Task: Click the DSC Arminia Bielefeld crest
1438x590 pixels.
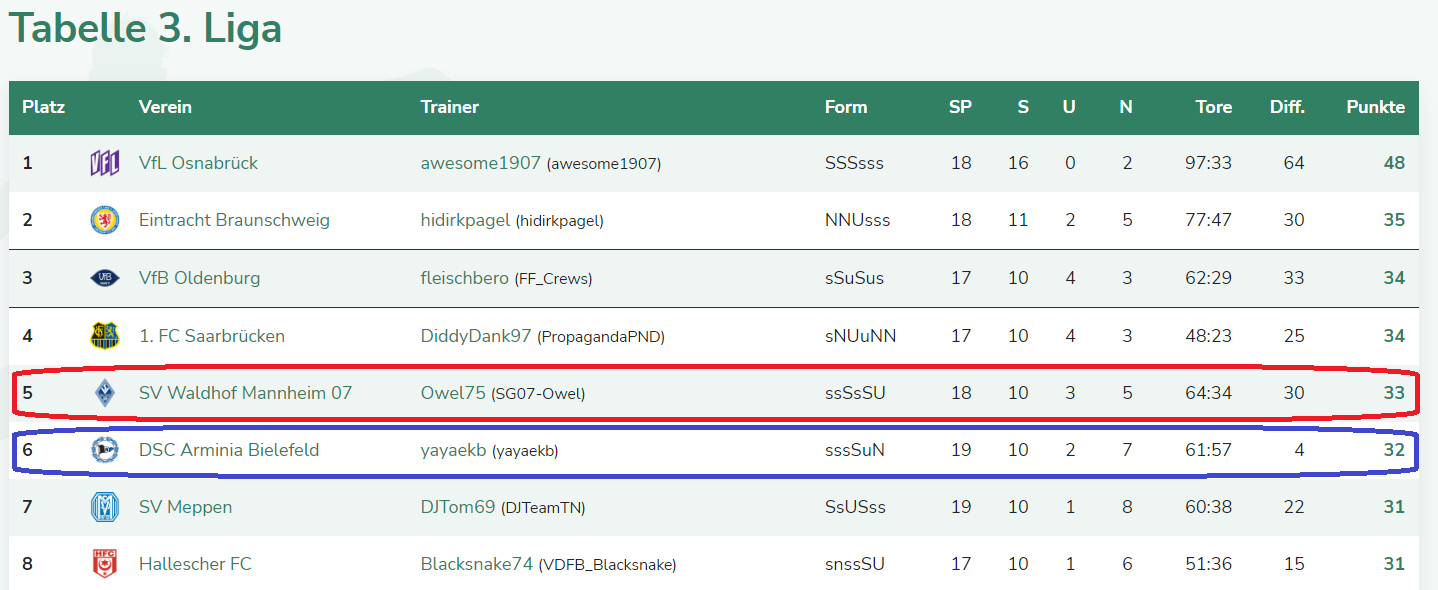Action: (x=104, y=450)
